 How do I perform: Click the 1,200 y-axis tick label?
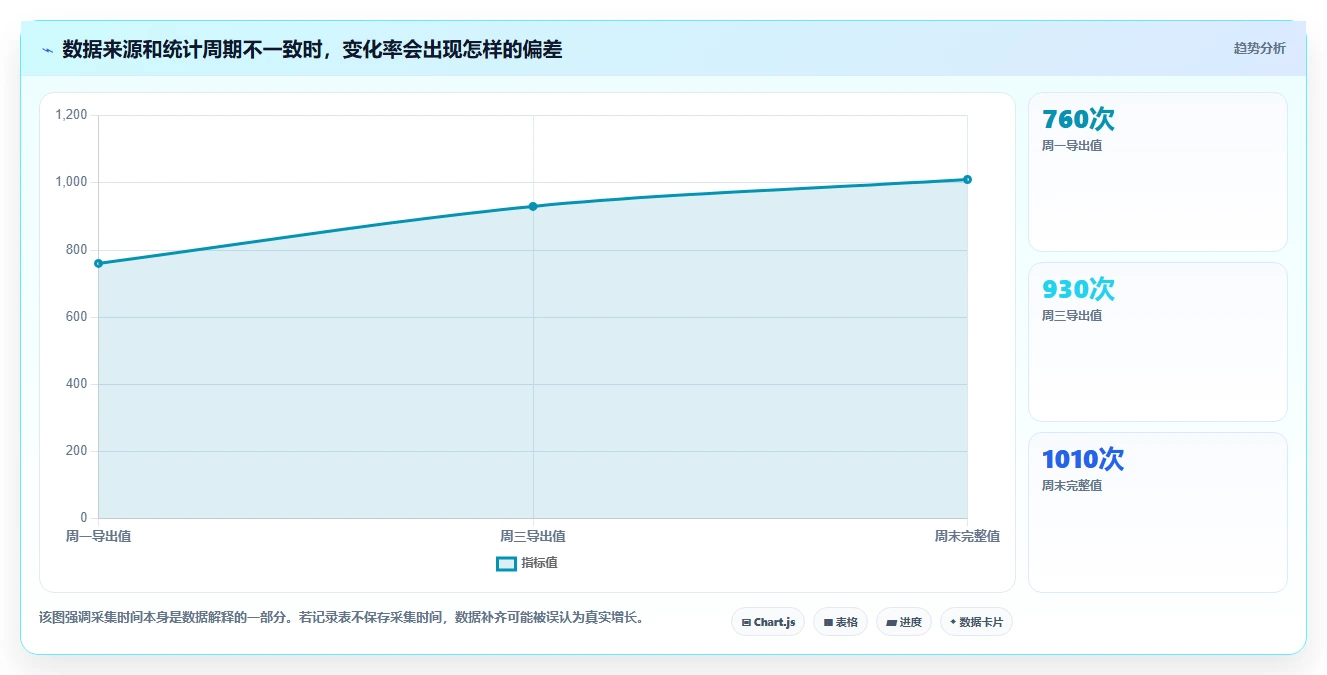pos(72,115)
